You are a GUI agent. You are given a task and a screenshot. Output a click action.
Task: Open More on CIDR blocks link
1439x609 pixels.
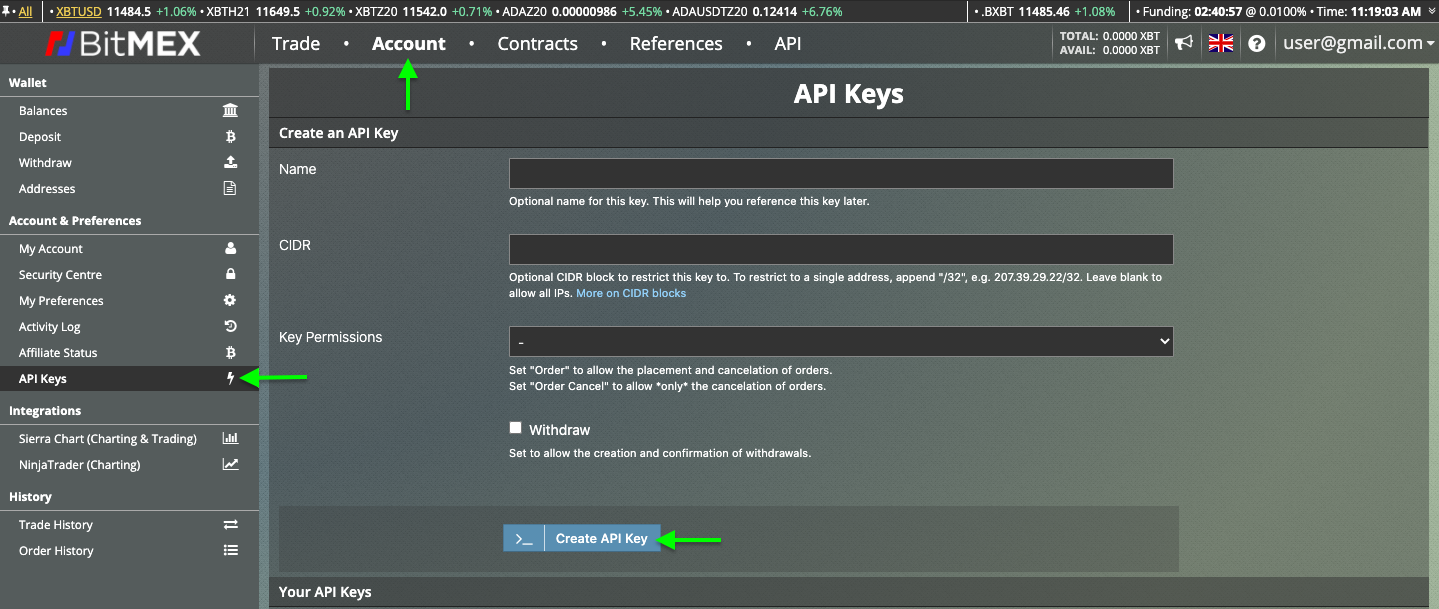[x=631, y=293]
